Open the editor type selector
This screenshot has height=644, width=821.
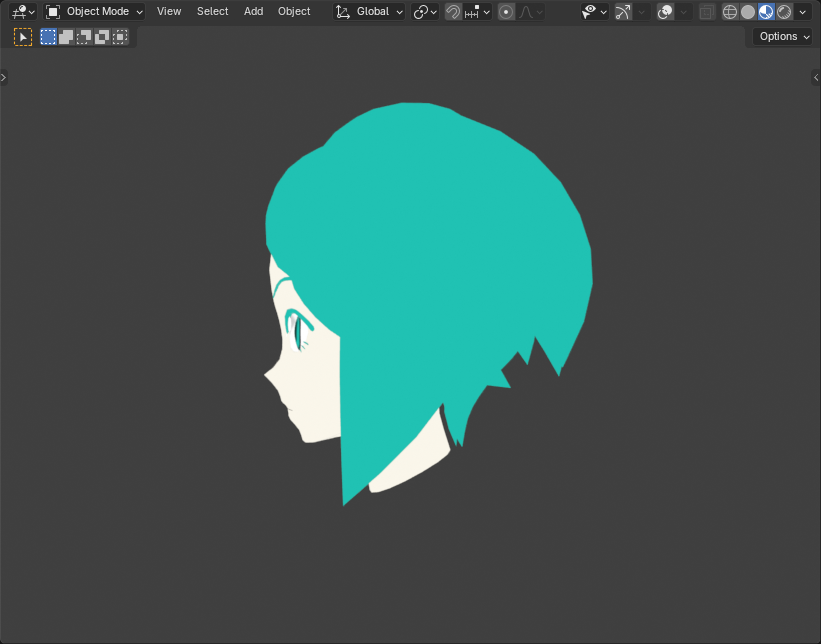(x=23, y=12)
